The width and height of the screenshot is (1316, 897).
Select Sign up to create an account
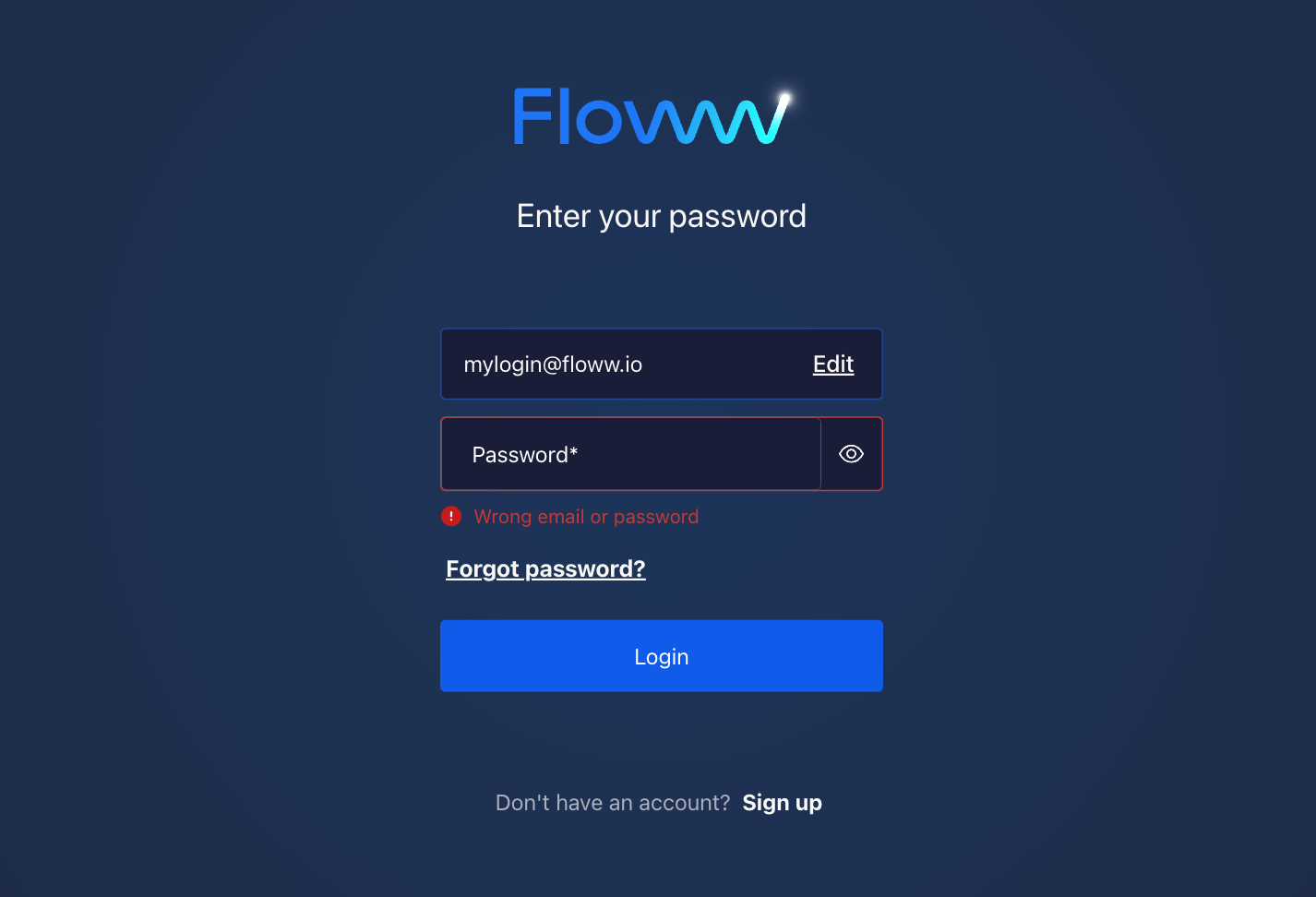[782, 802]
